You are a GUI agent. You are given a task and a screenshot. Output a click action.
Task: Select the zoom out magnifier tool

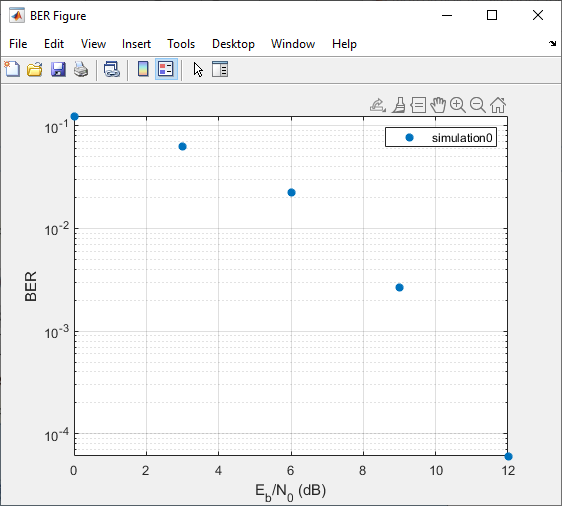(x=478, y=105)
